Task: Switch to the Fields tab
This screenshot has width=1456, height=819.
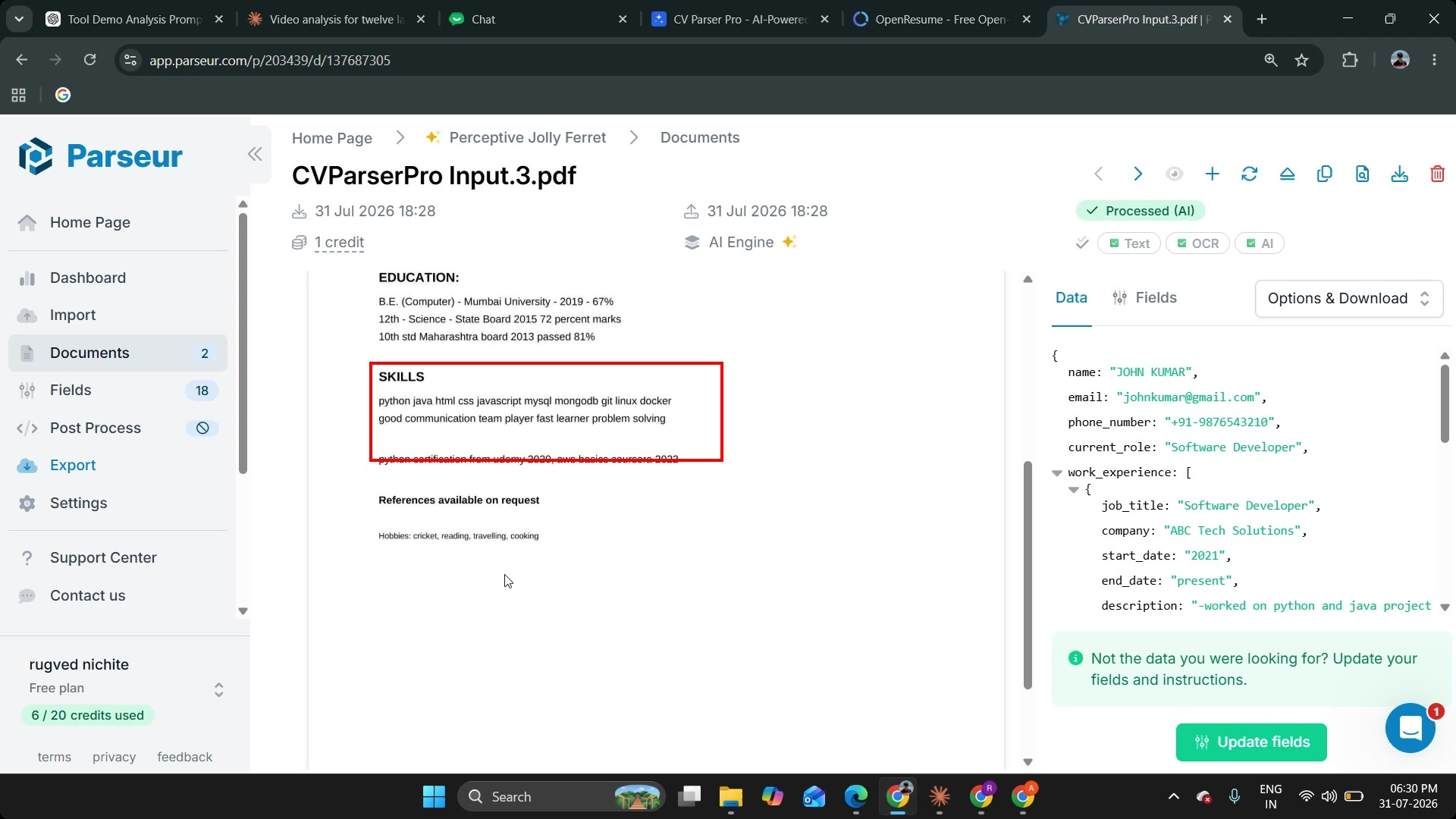Action: click(1144, 298)
